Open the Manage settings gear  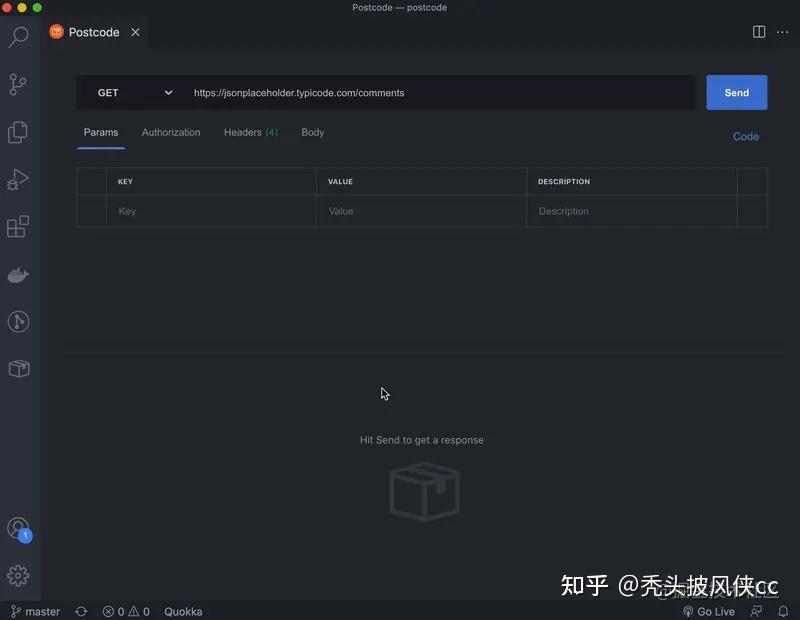[x=18, y=576]
